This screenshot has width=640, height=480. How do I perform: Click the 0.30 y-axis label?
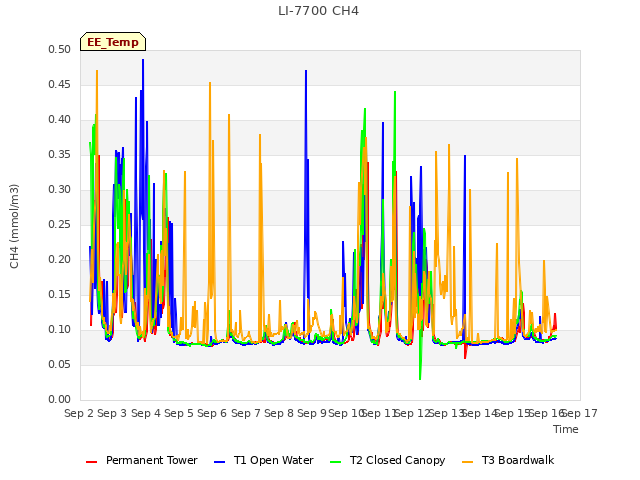coord(60,189)
